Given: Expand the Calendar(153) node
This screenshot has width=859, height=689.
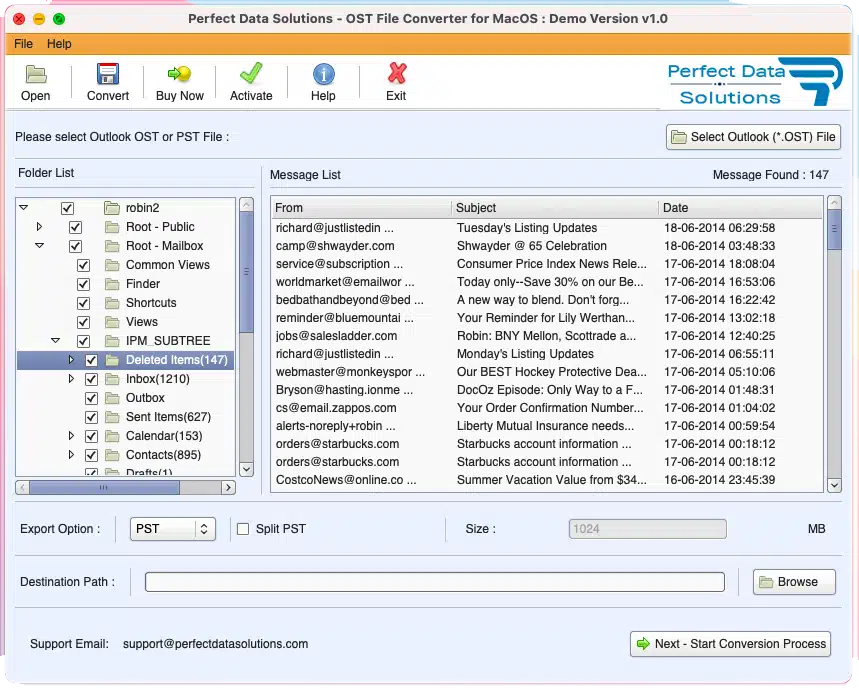Looking at the screenshot, I should click(x=71, y=435).
